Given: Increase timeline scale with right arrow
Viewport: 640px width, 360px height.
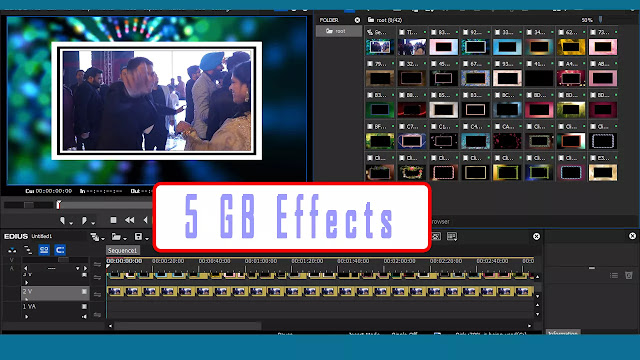Looking at the screenshot, I should (85, 269).
